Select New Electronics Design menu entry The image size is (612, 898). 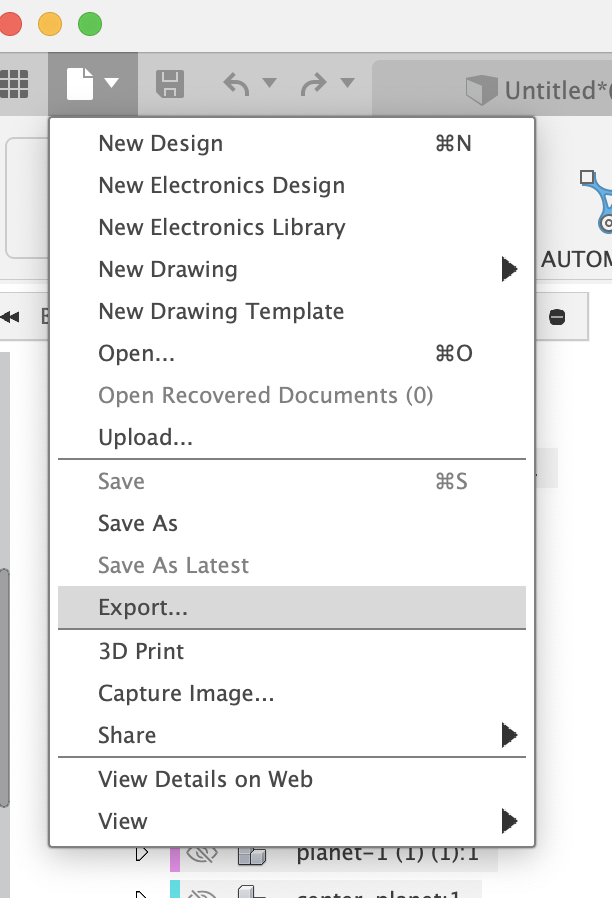coord(221,185)
